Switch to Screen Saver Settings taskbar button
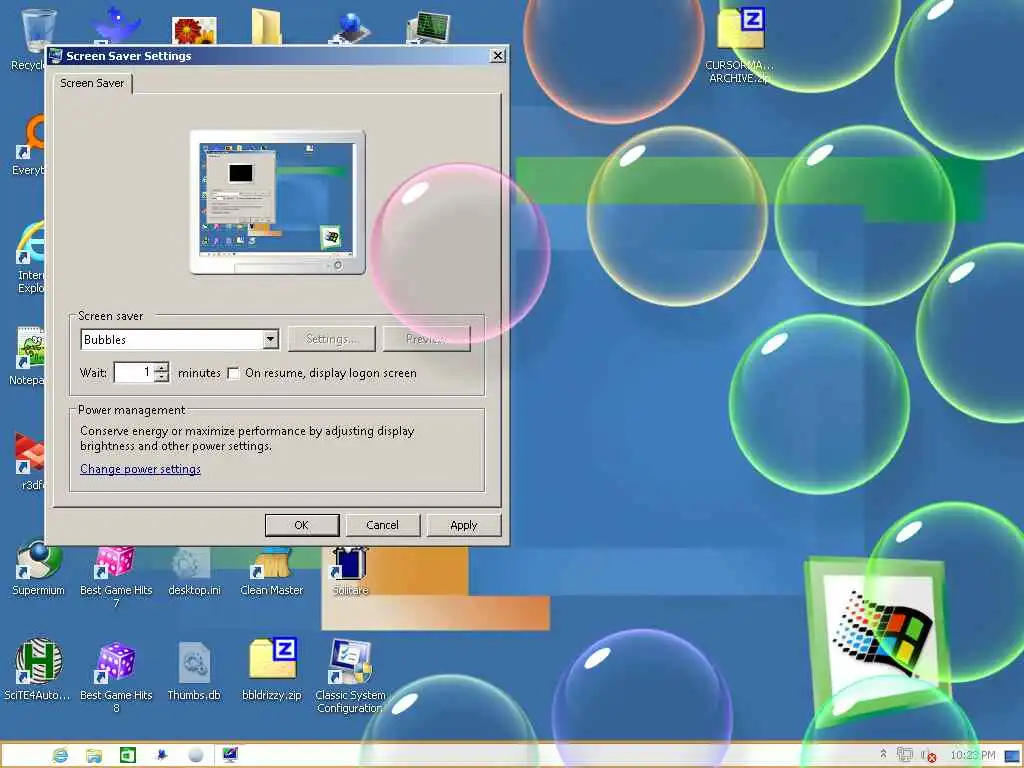The width and height of the screenshot is (1024, 768). point(230,755)
